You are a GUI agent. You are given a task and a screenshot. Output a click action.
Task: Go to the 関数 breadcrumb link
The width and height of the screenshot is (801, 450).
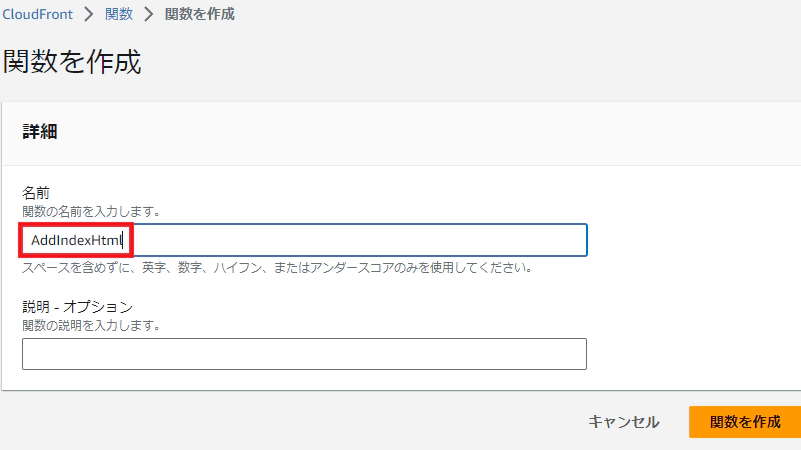(119, 15)
